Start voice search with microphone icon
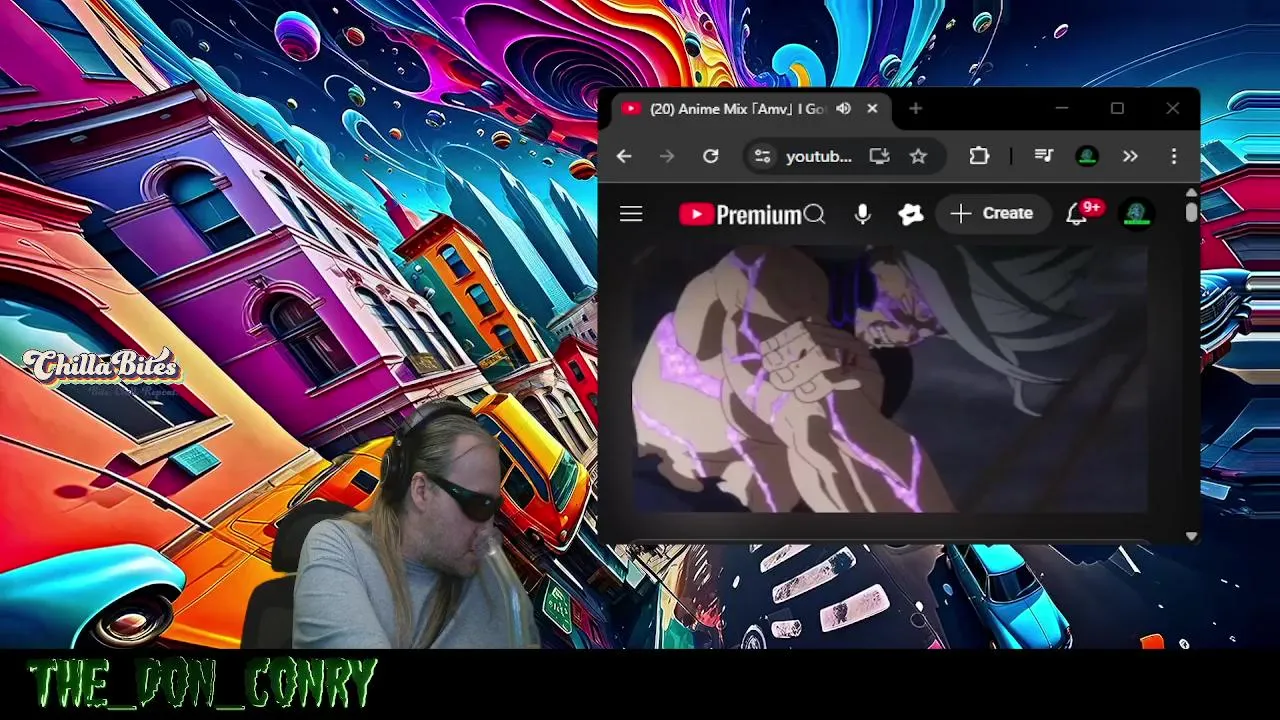 tap(863, 214)
